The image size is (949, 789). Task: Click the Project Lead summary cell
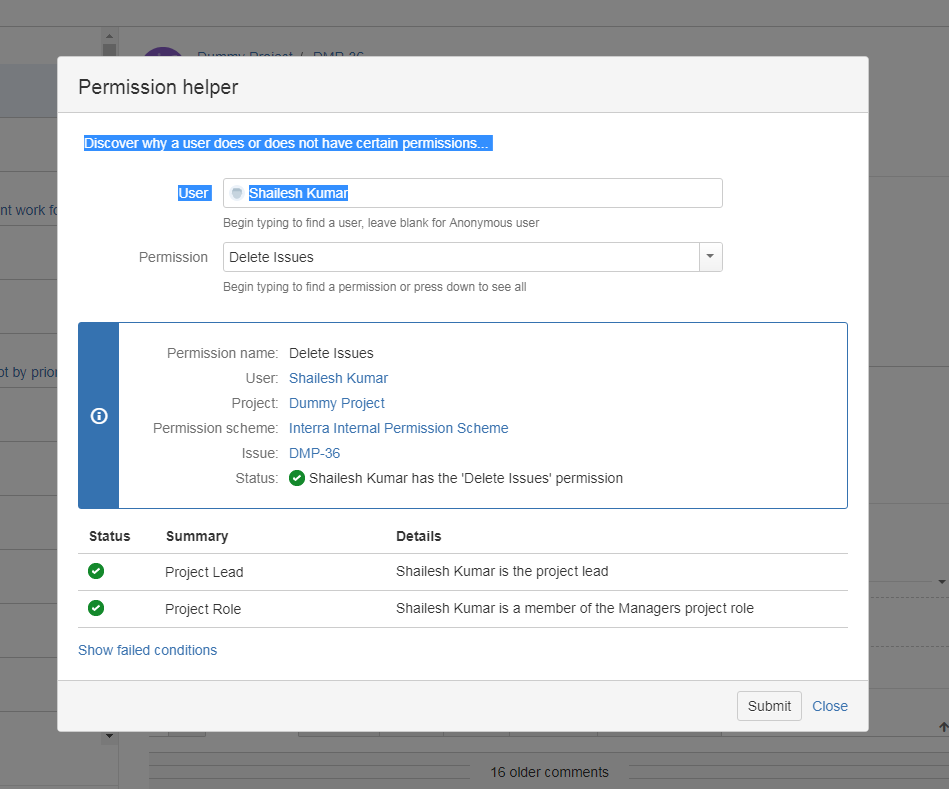(204, 572)
